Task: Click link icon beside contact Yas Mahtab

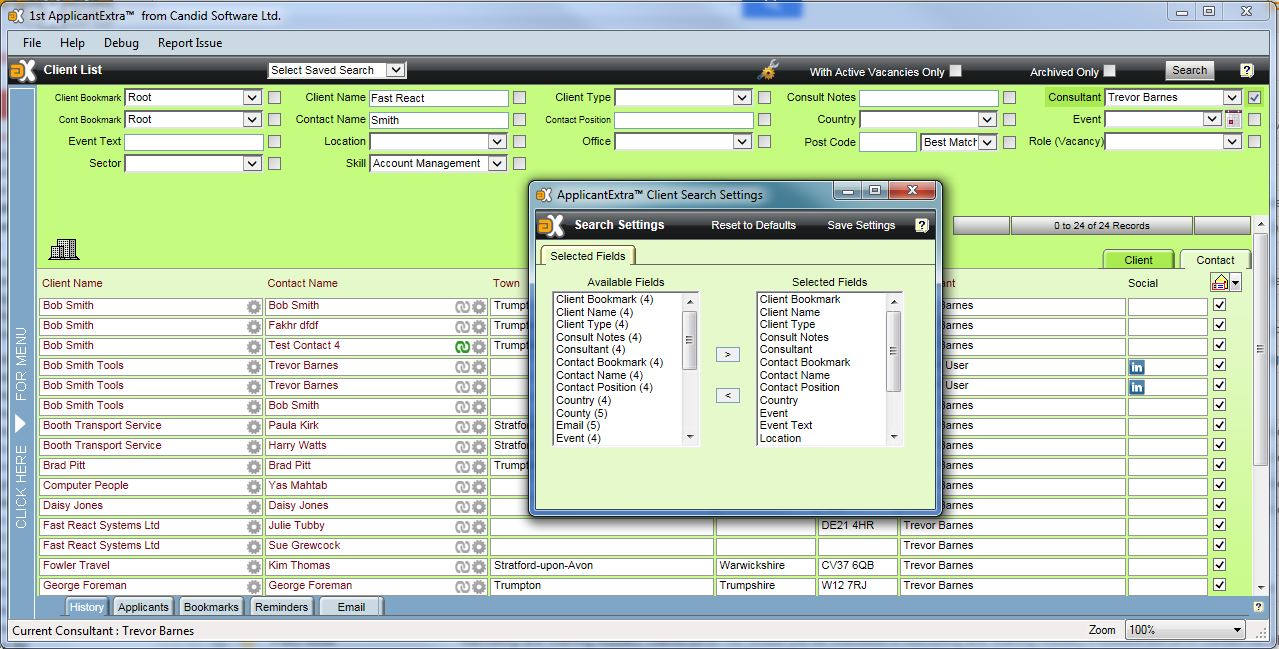Action: [x=463, y=486]
